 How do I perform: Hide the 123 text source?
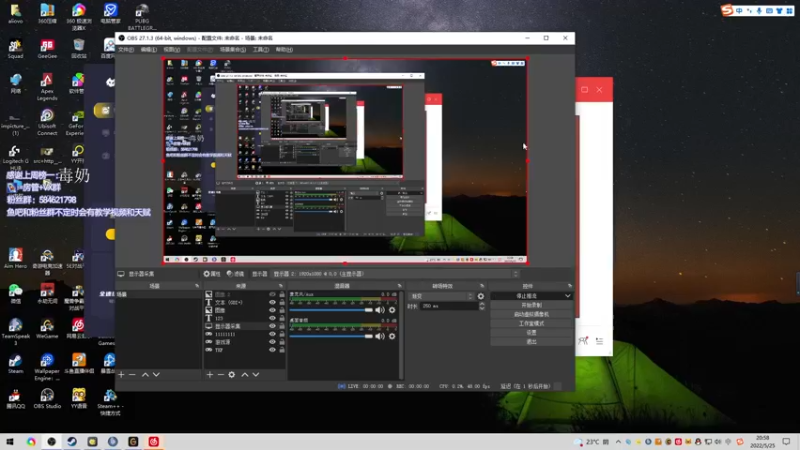click(x=272, y=318)
